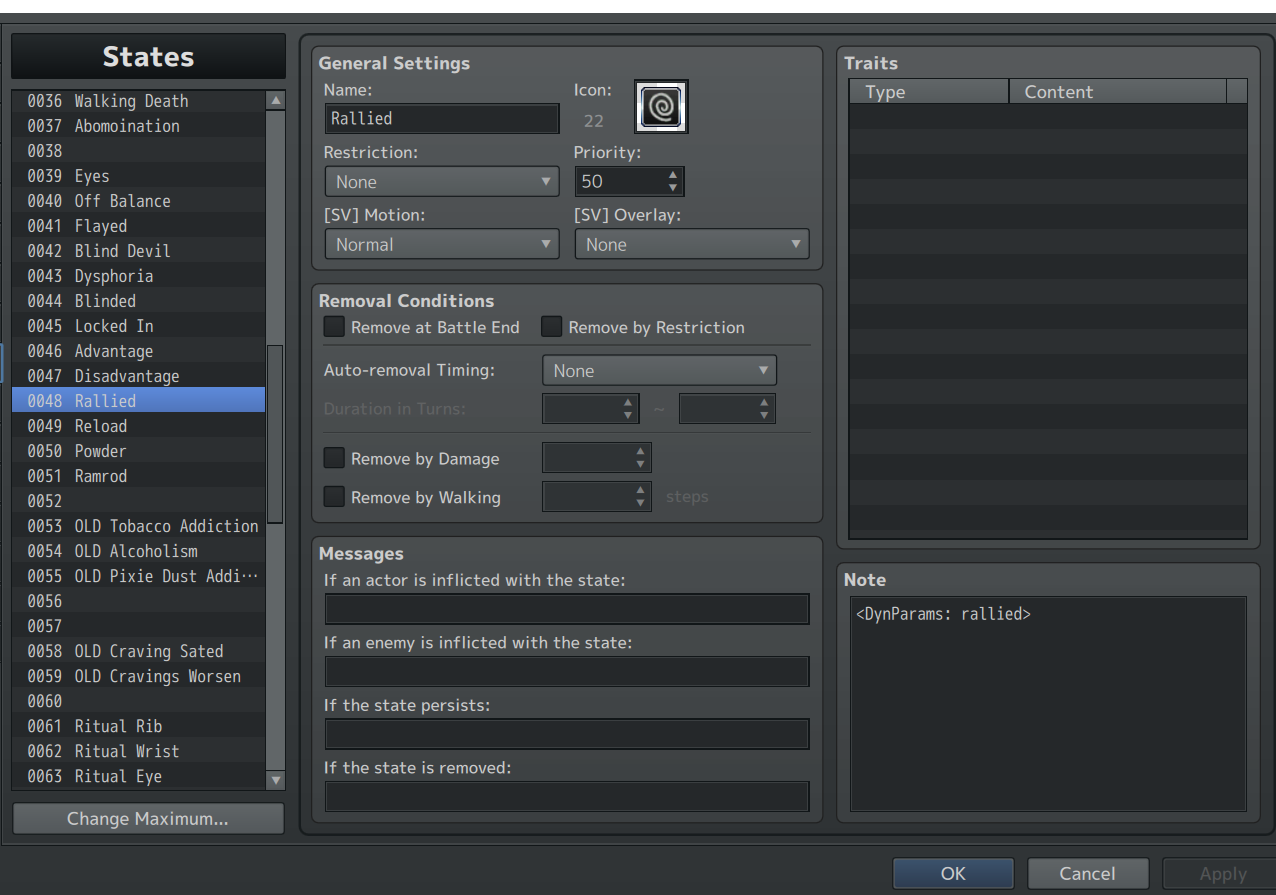Click the enemy inflicted message field

click(567, 671)
